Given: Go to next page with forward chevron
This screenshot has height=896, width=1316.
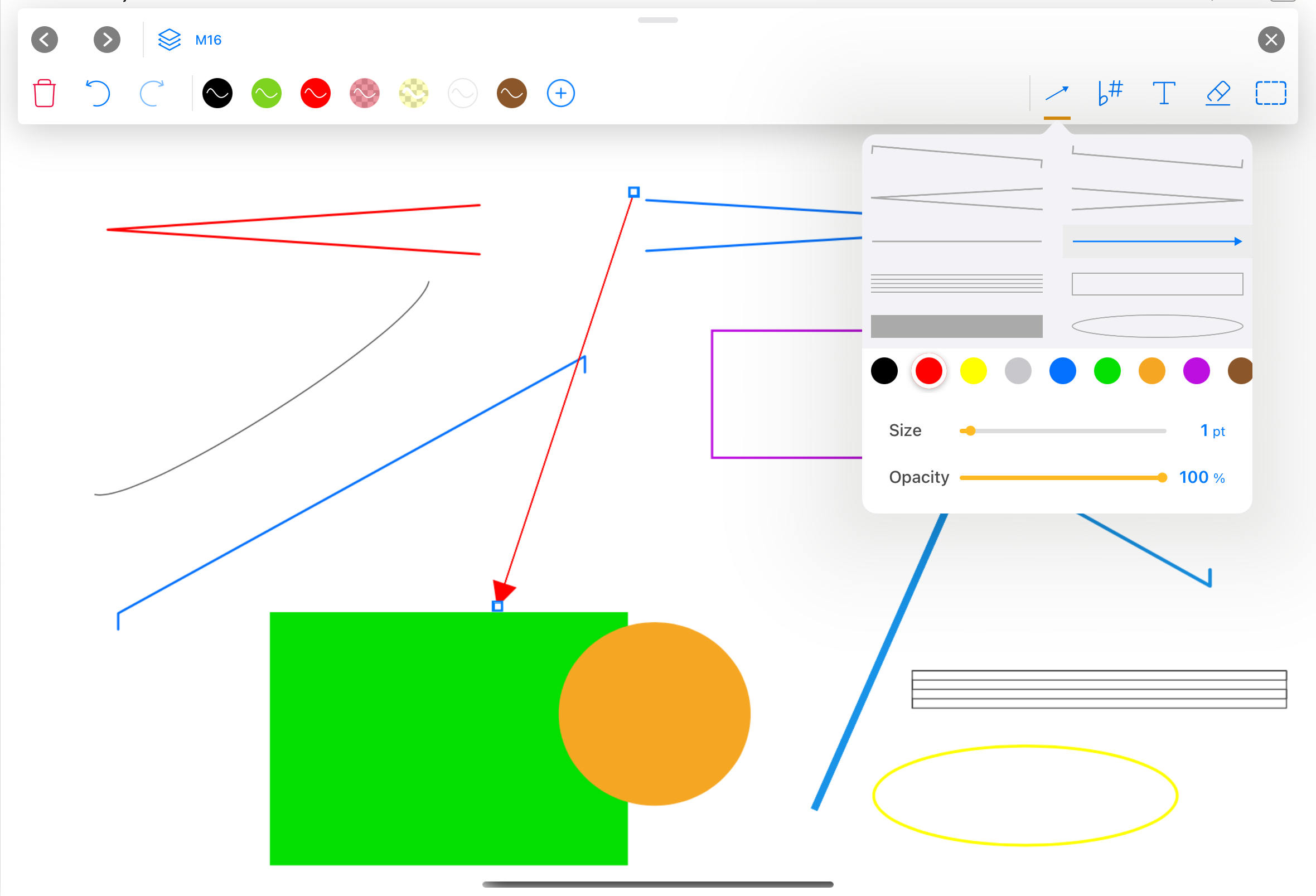Looking at the screenshot, I should pyautogui.click(x=107, y=40).
